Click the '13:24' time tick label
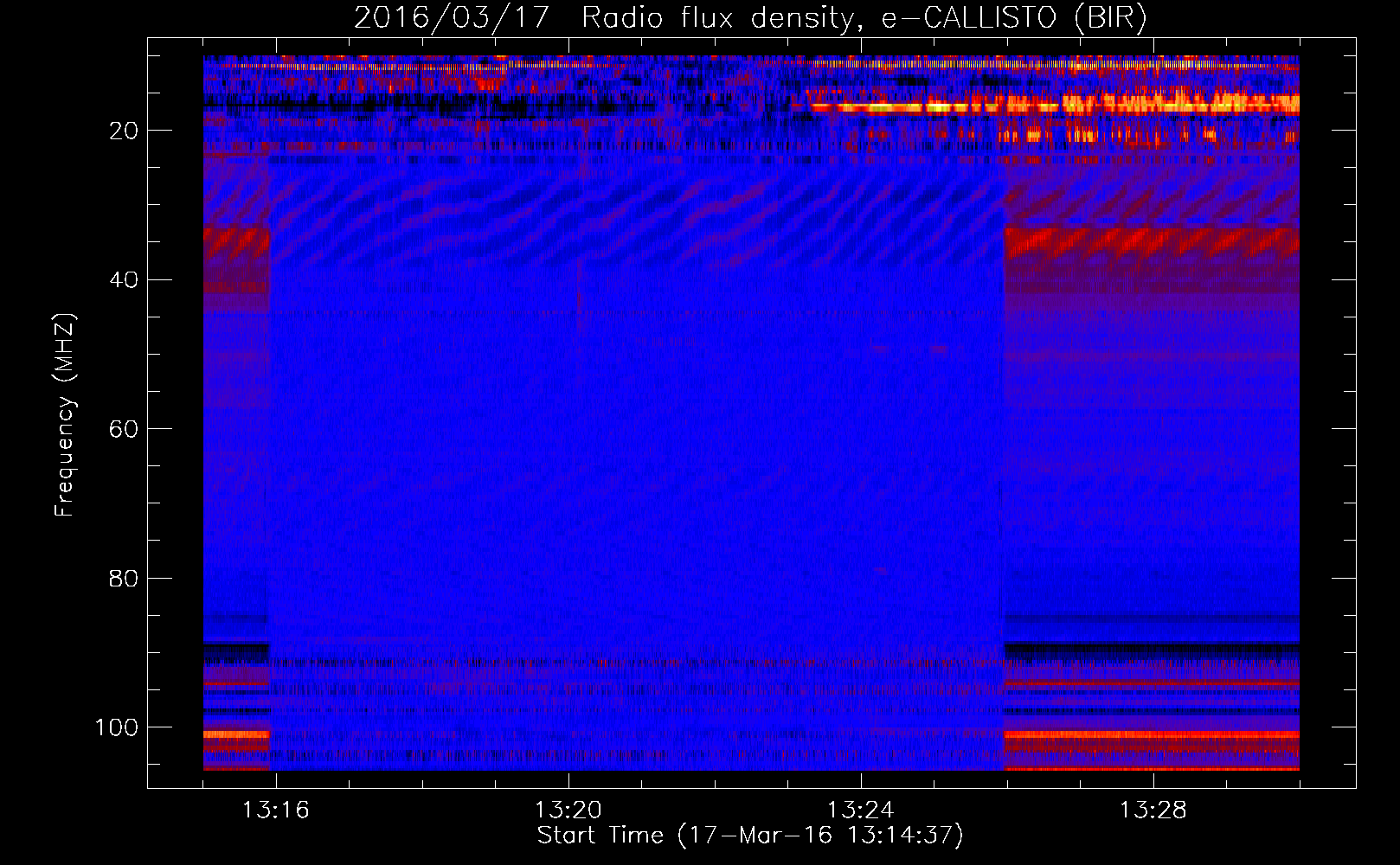 860,811
